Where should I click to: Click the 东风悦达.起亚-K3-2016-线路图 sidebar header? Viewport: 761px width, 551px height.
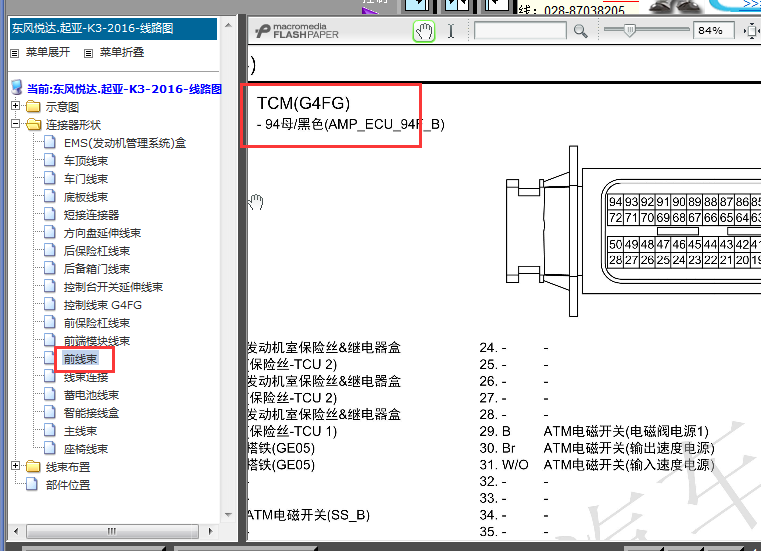(113, 29)
